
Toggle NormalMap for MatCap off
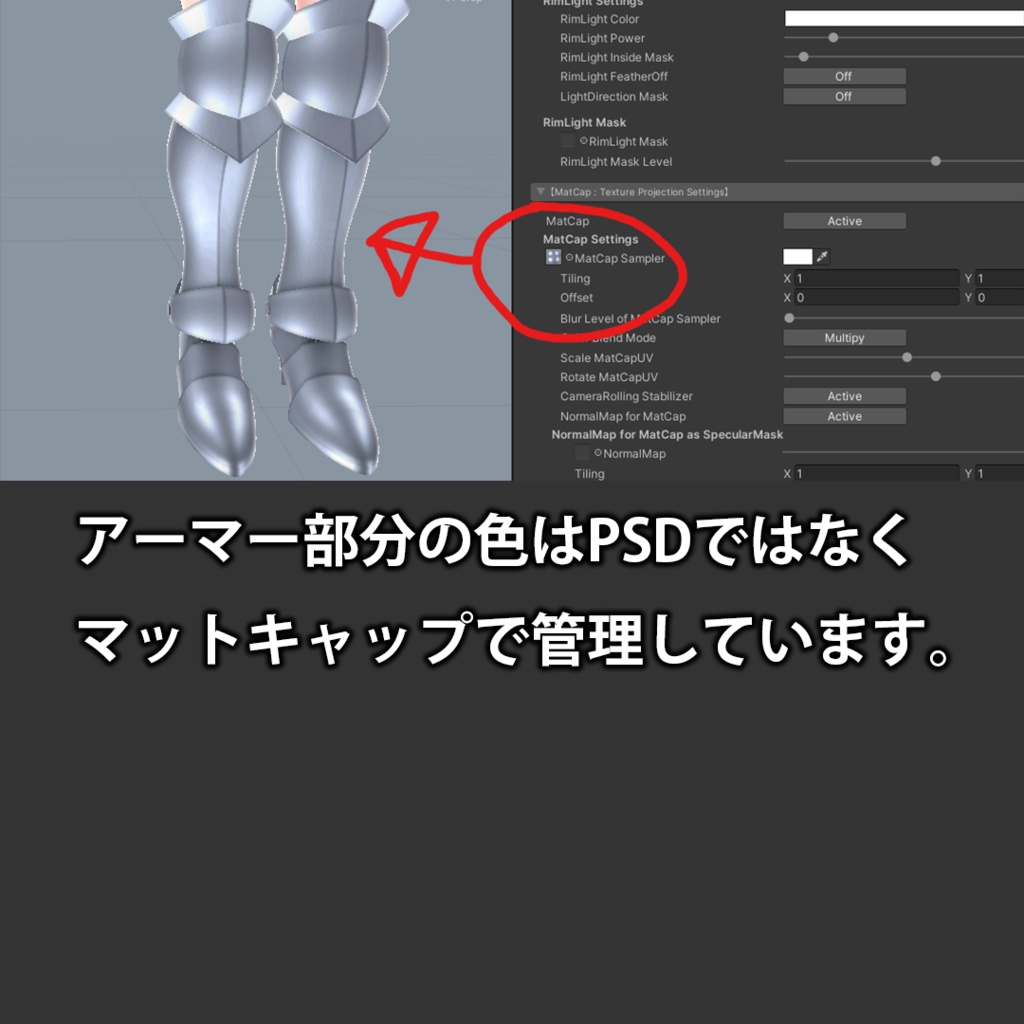(x=843, y=415)
